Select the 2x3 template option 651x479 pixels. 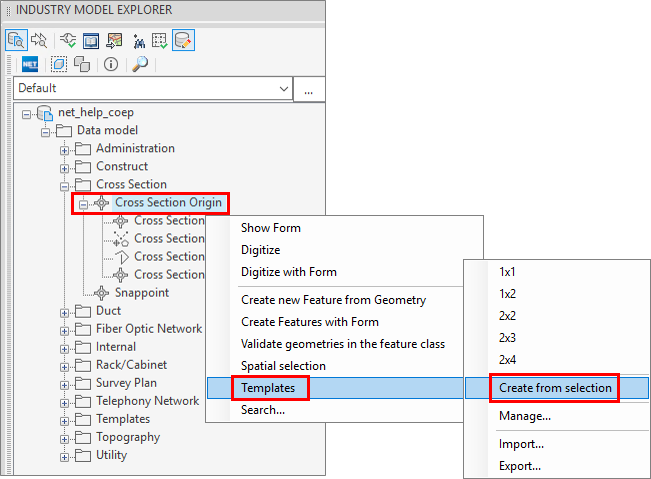pyautogui.click(x=507, y=338)
